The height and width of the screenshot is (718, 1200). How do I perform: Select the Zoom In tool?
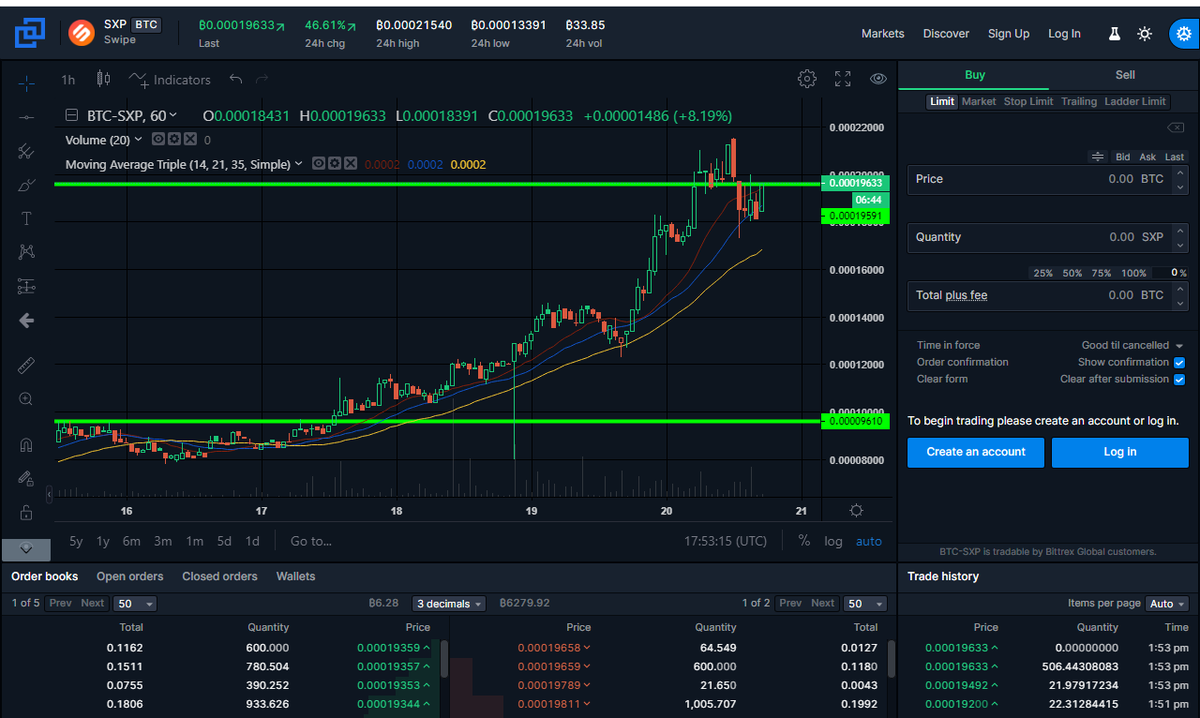coord(27,399)
